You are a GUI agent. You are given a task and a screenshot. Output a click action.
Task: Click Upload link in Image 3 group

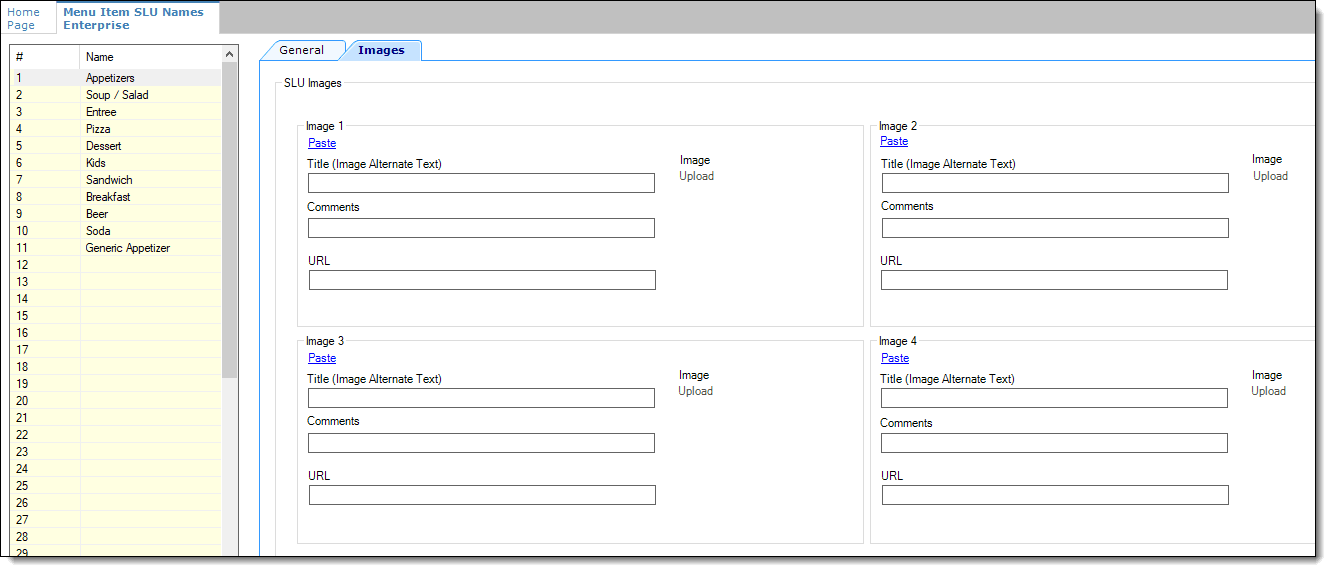tap(696, 391)
